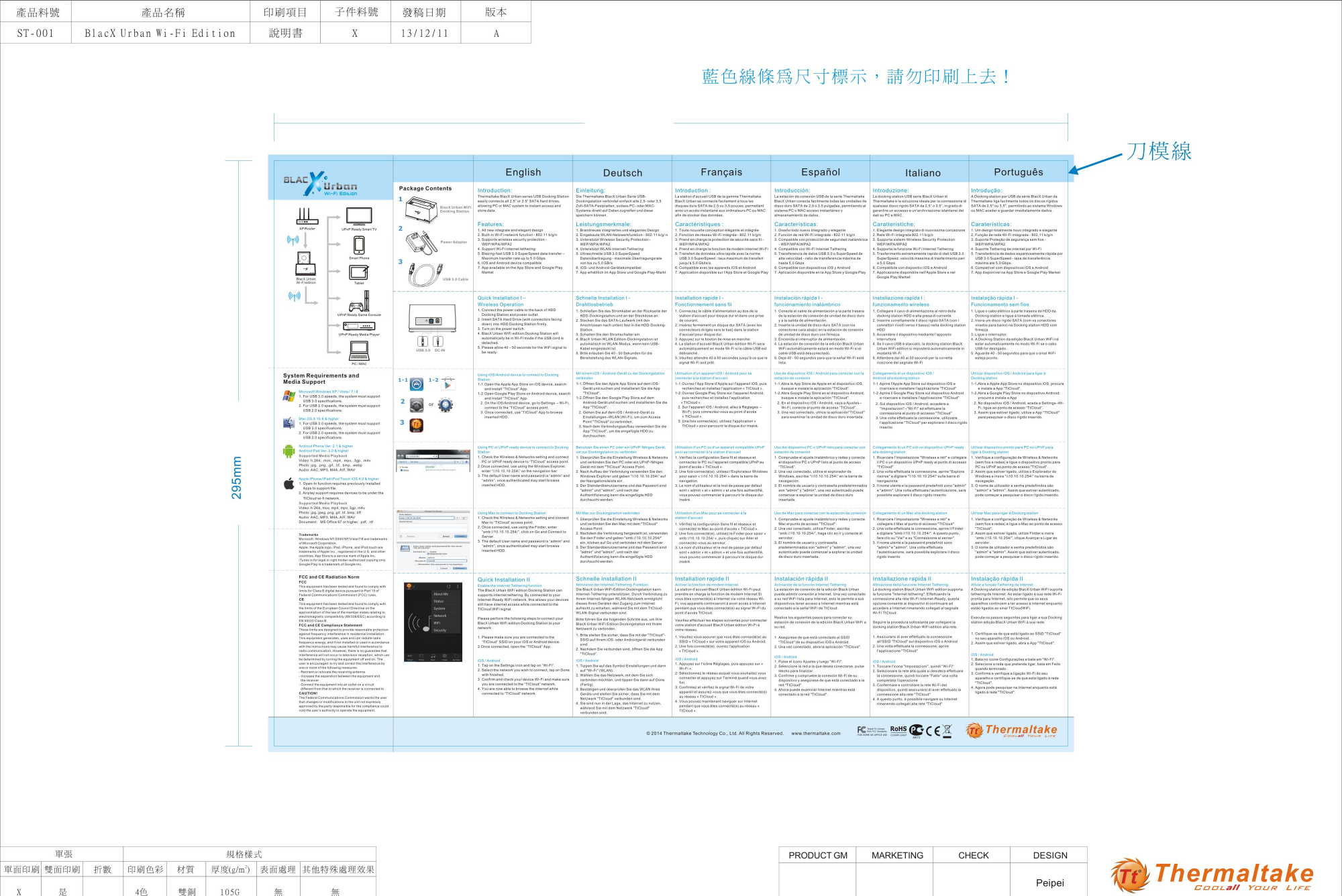Click the www.thermaltake.com link in footer

(815, 733)
